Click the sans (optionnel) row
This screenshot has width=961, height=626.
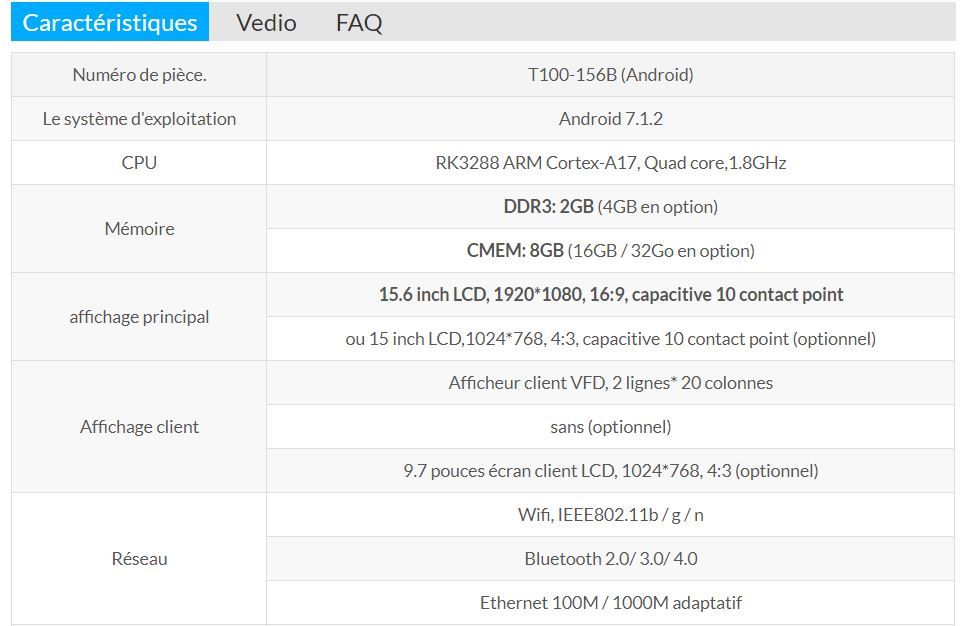point(610,427)
